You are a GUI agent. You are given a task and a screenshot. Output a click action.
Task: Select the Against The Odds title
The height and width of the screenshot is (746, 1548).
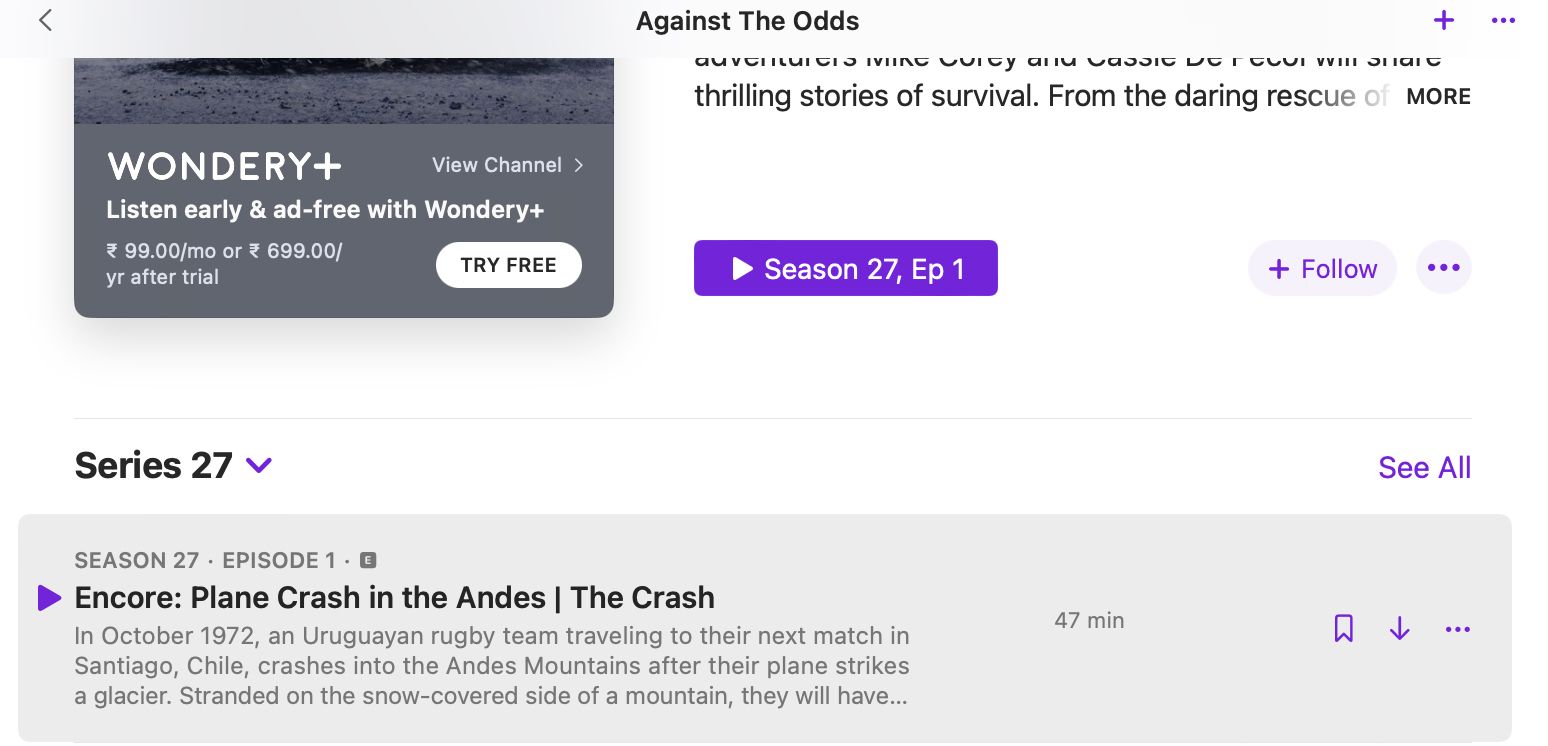tap(747, 20)
